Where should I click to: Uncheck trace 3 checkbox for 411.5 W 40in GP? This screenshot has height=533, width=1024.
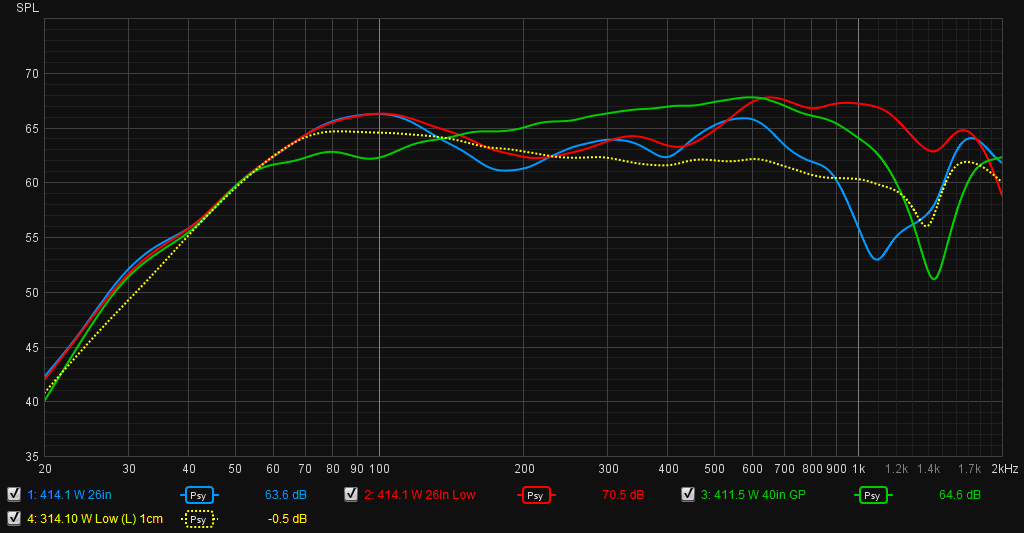(x=688, y=494)
